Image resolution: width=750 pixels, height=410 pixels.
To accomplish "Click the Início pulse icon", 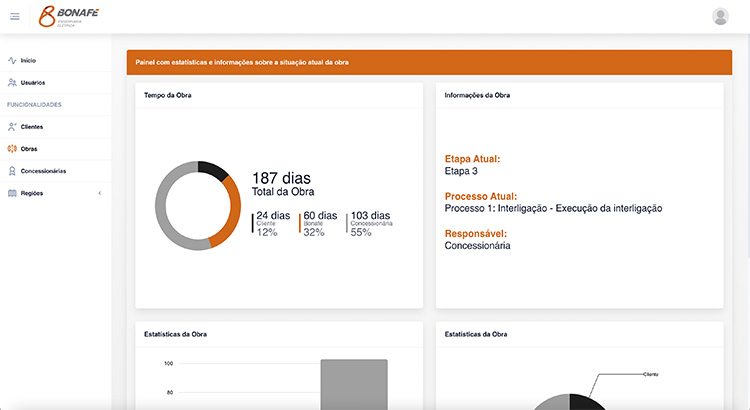I will [12, 61].
